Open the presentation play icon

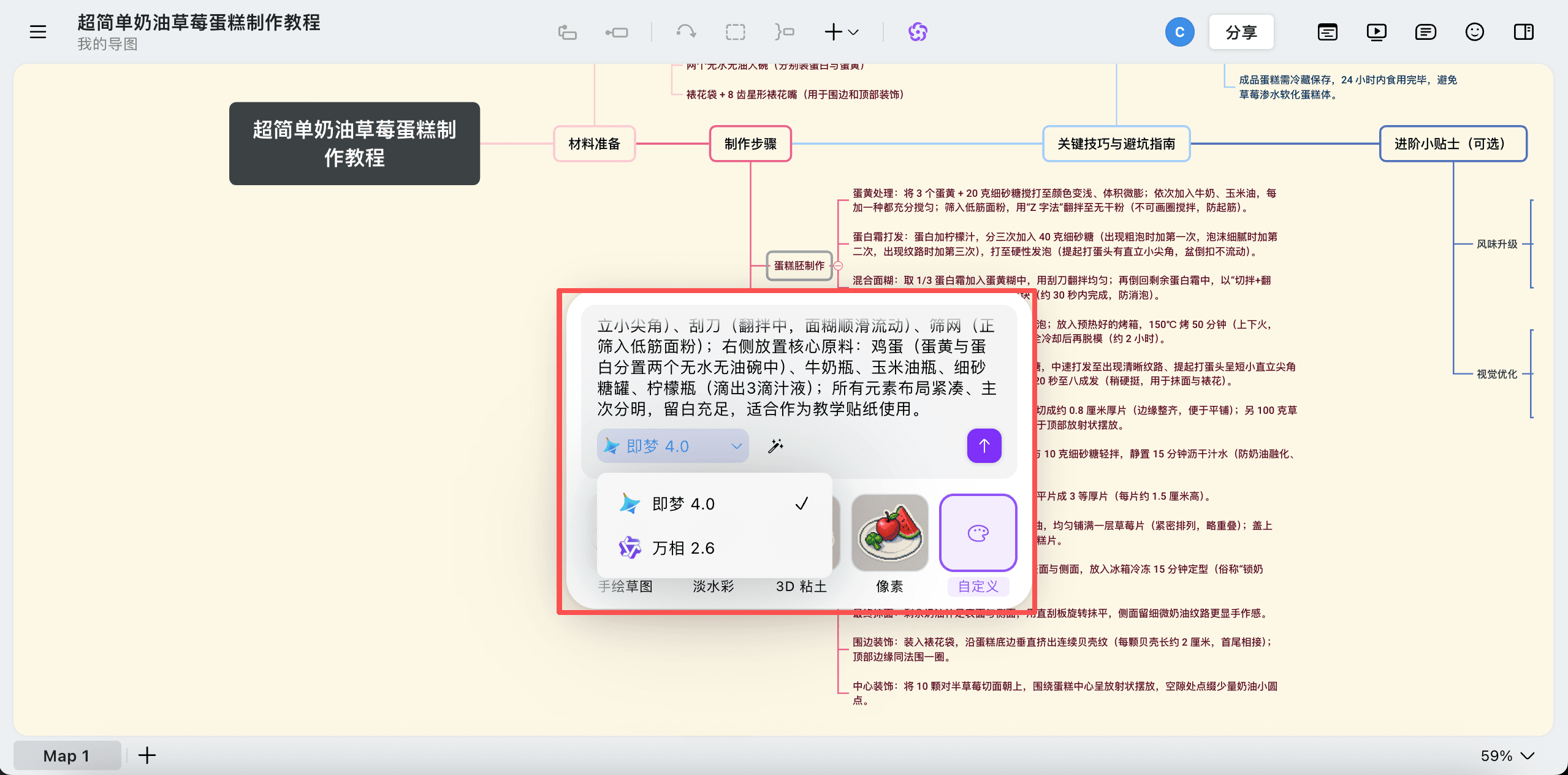tap(1376, 31)
